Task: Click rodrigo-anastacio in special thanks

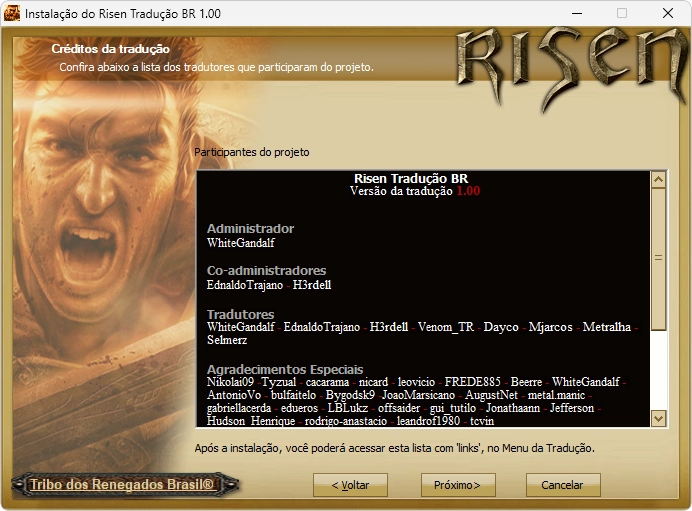Action: pos(346,421)
